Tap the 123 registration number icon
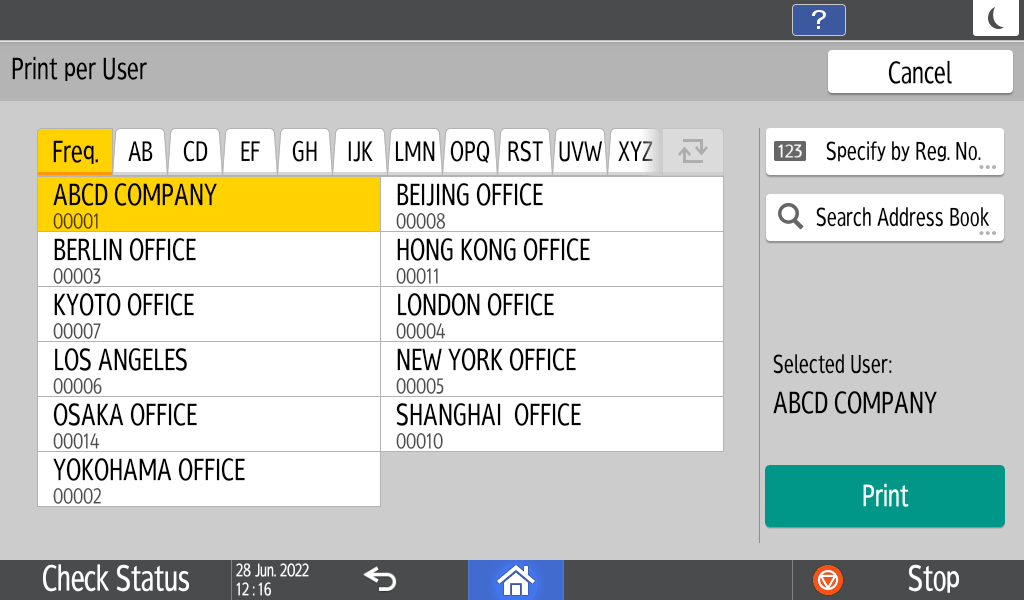The image size is (1024, 600). pos(790,152)
